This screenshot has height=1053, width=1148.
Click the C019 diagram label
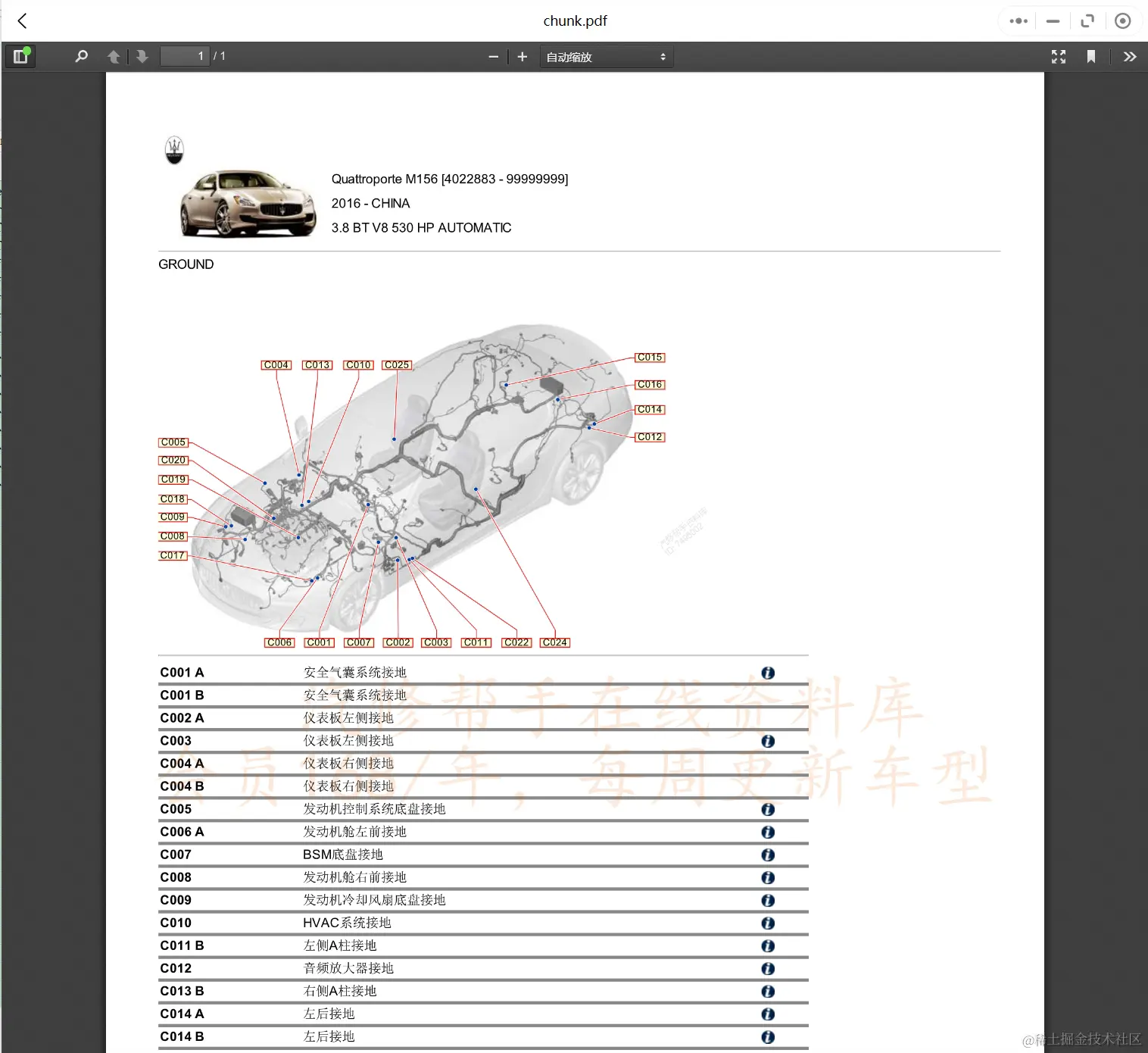click(173, 480)
